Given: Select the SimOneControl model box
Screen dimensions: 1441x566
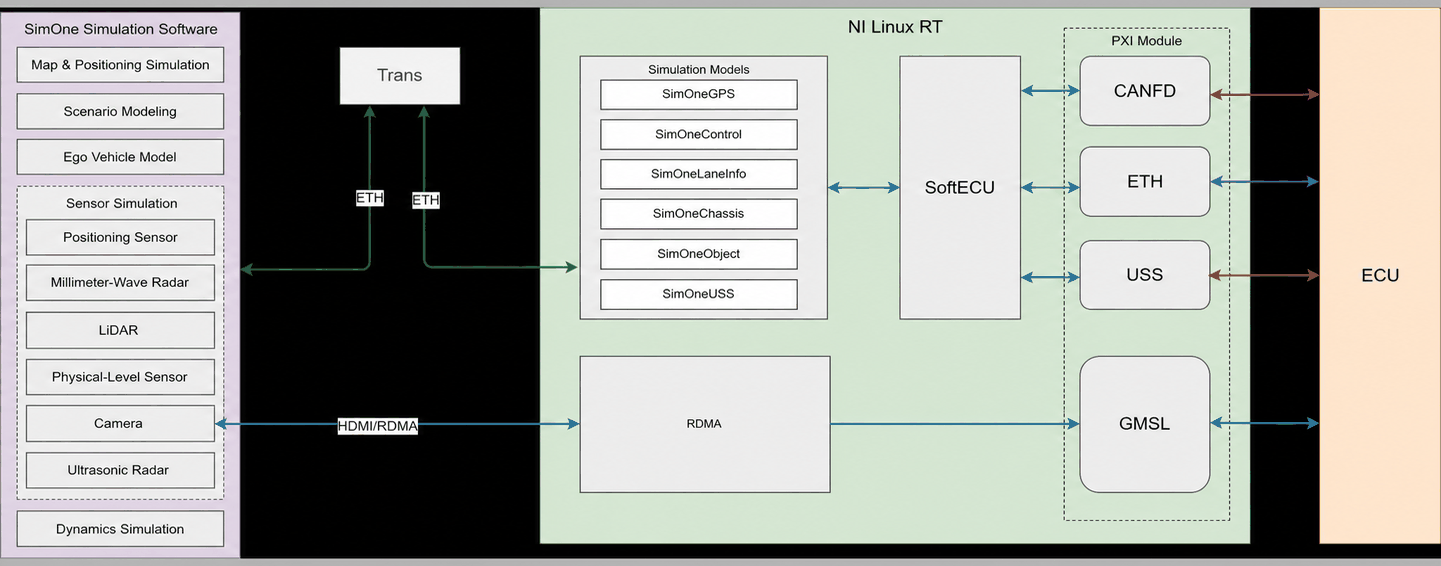Looking at the screenshot, I should point(699,134).
